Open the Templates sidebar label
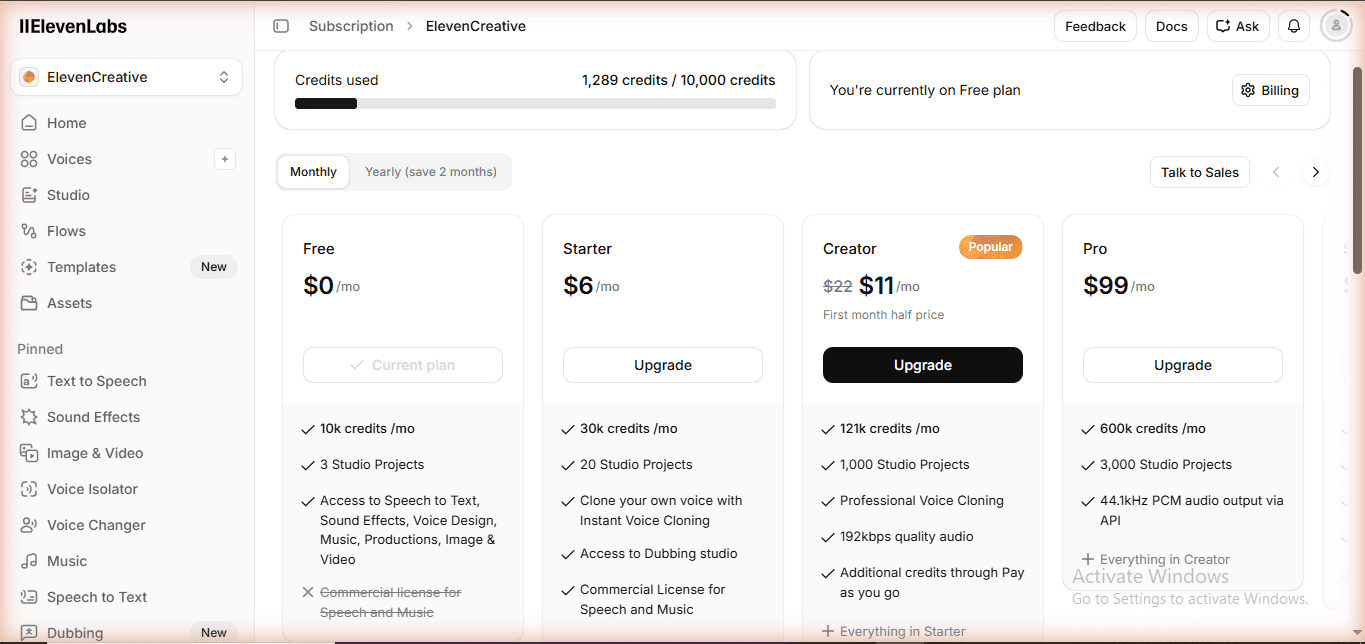1365x644 pixels. 82,267
